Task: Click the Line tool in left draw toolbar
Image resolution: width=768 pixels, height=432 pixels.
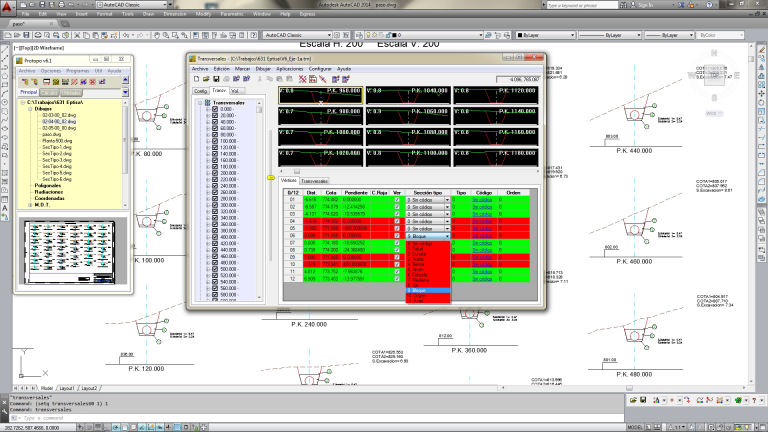Action: pos(5,49)
